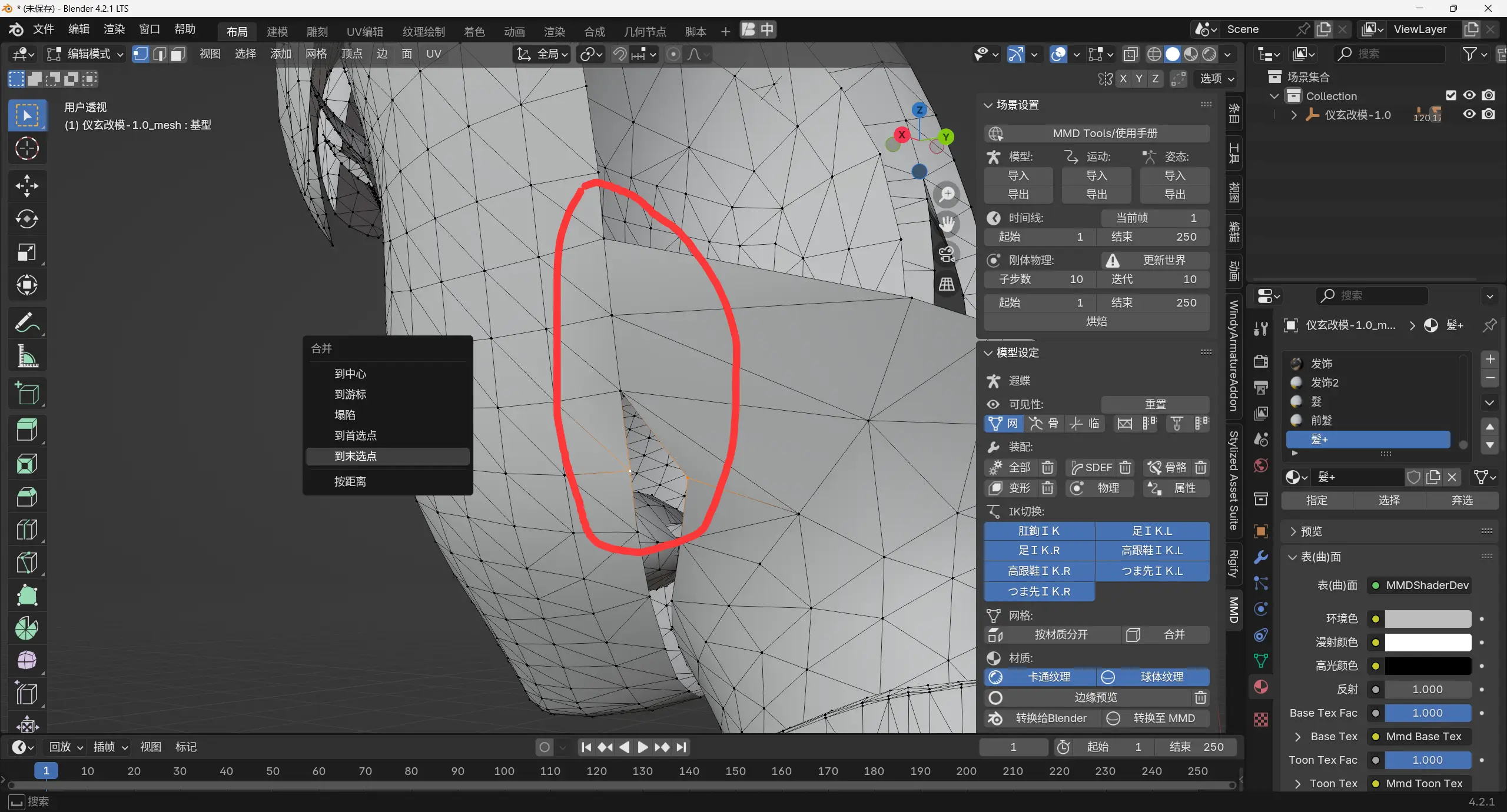Open the Material properties tab
The height and width of the screenshot is (812, 1507).
coord(1261,687)
